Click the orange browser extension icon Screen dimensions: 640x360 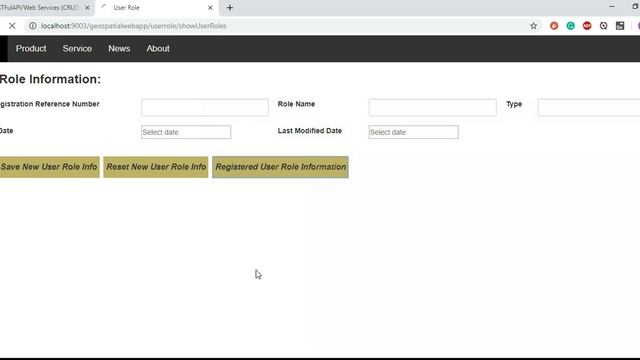click(x=554, y=26)
